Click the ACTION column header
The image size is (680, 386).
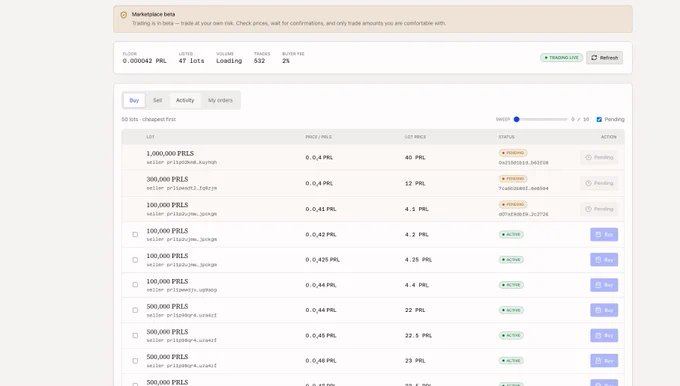[608, 137]
